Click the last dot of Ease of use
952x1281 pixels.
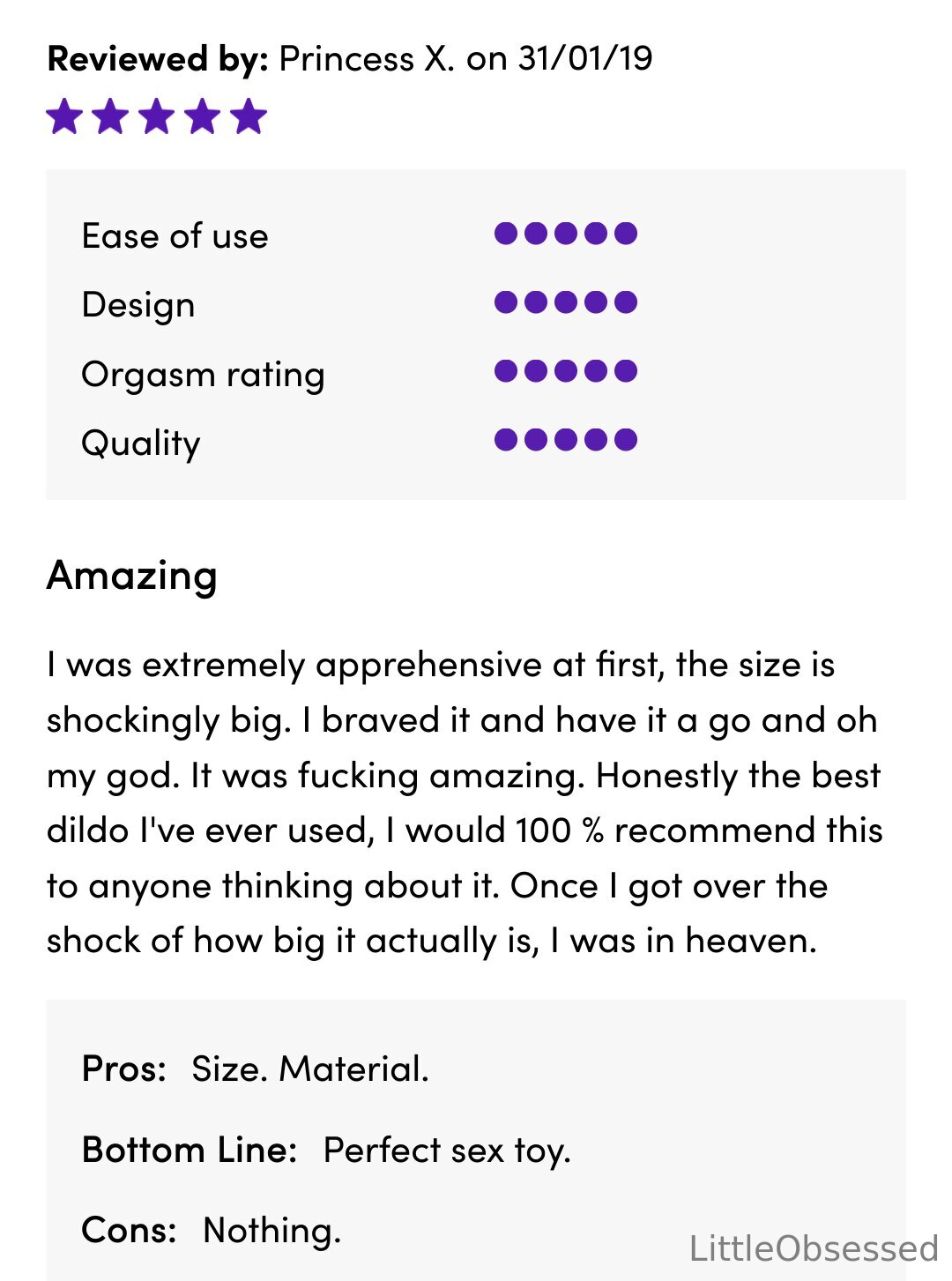click(x=626, y=234)
